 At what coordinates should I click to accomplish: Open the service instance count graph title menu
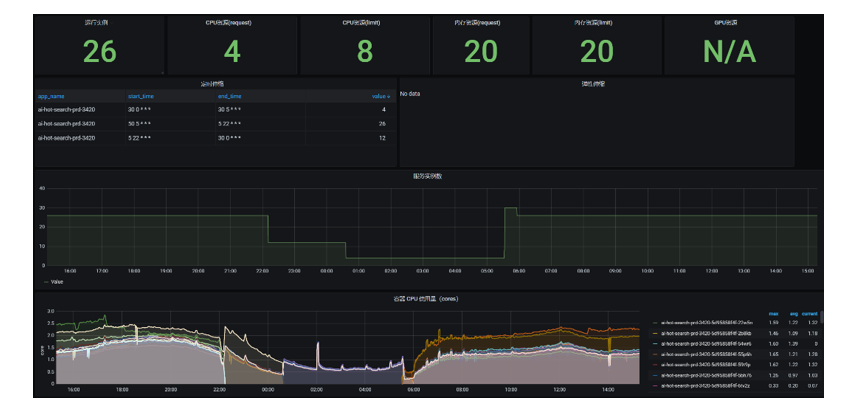point(428,175)
